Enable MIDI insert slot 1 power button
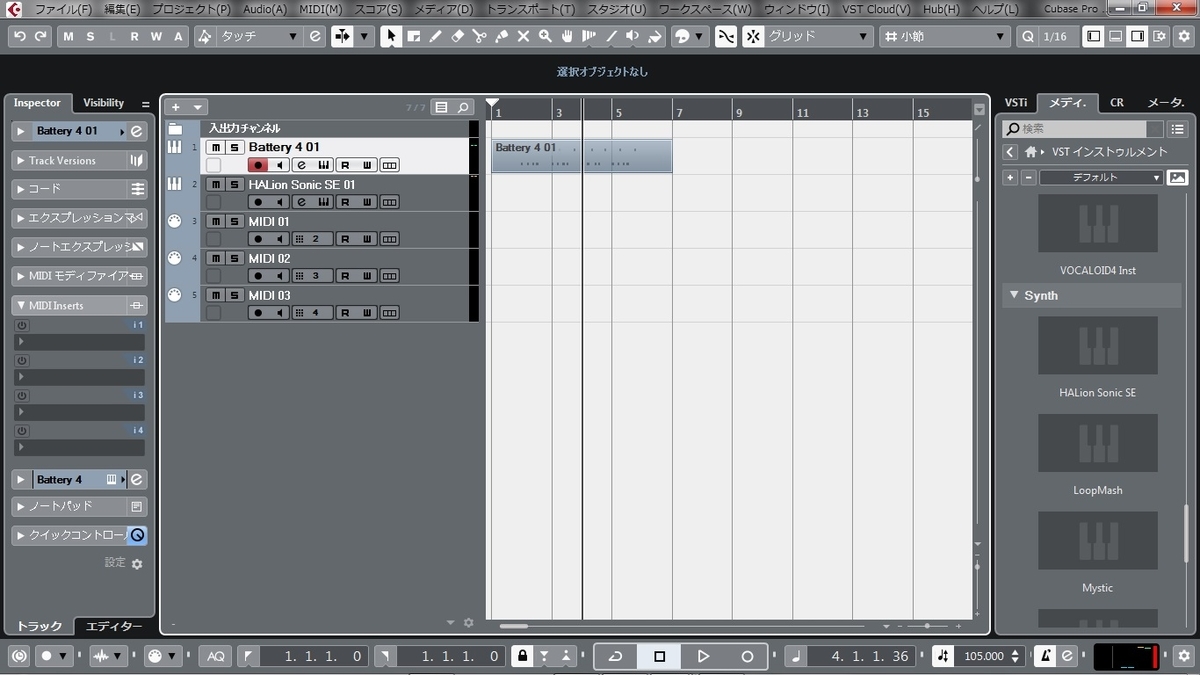Viewport: 1200px width, 675px height. 21,326
